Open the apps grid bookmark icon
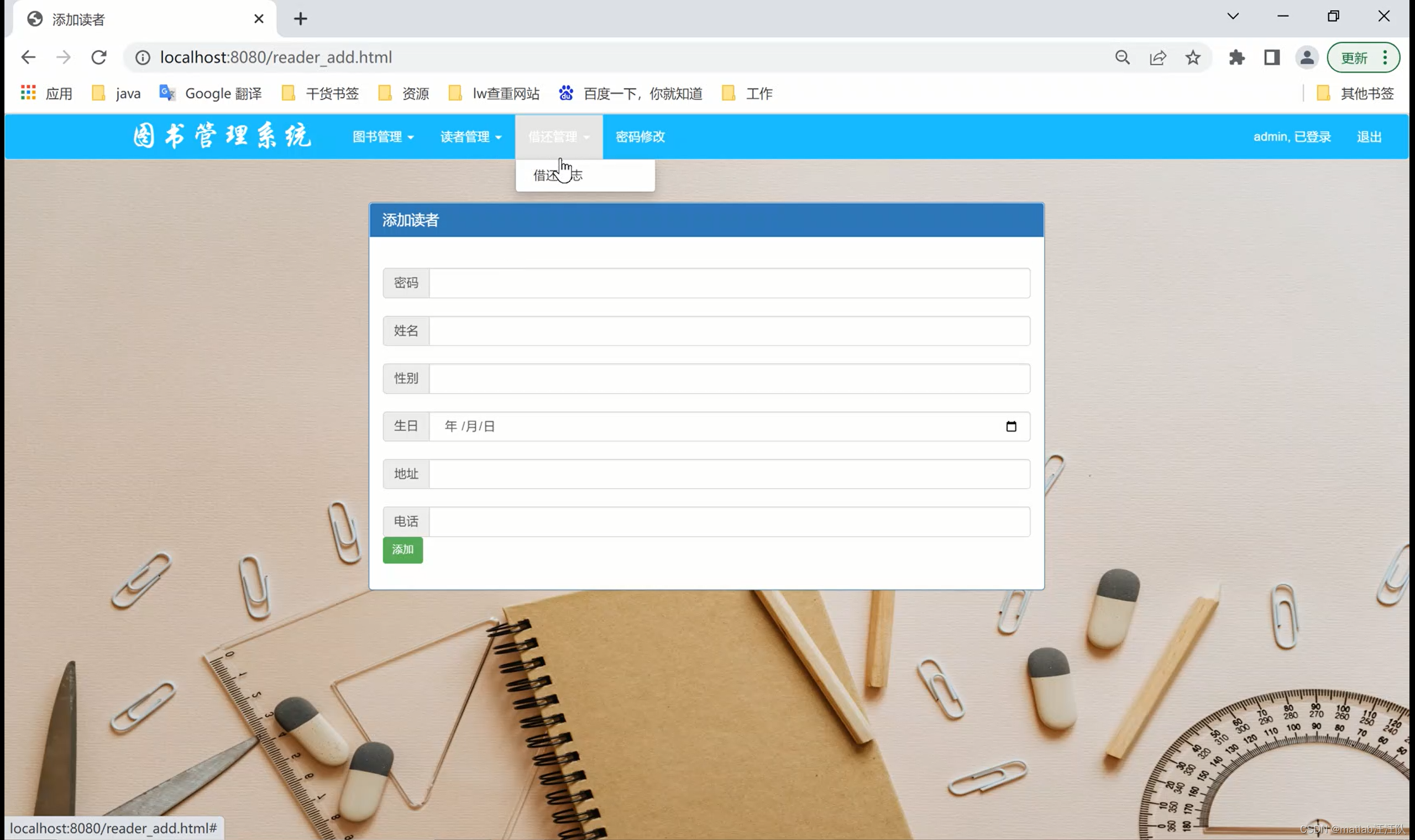 point(28,93)
